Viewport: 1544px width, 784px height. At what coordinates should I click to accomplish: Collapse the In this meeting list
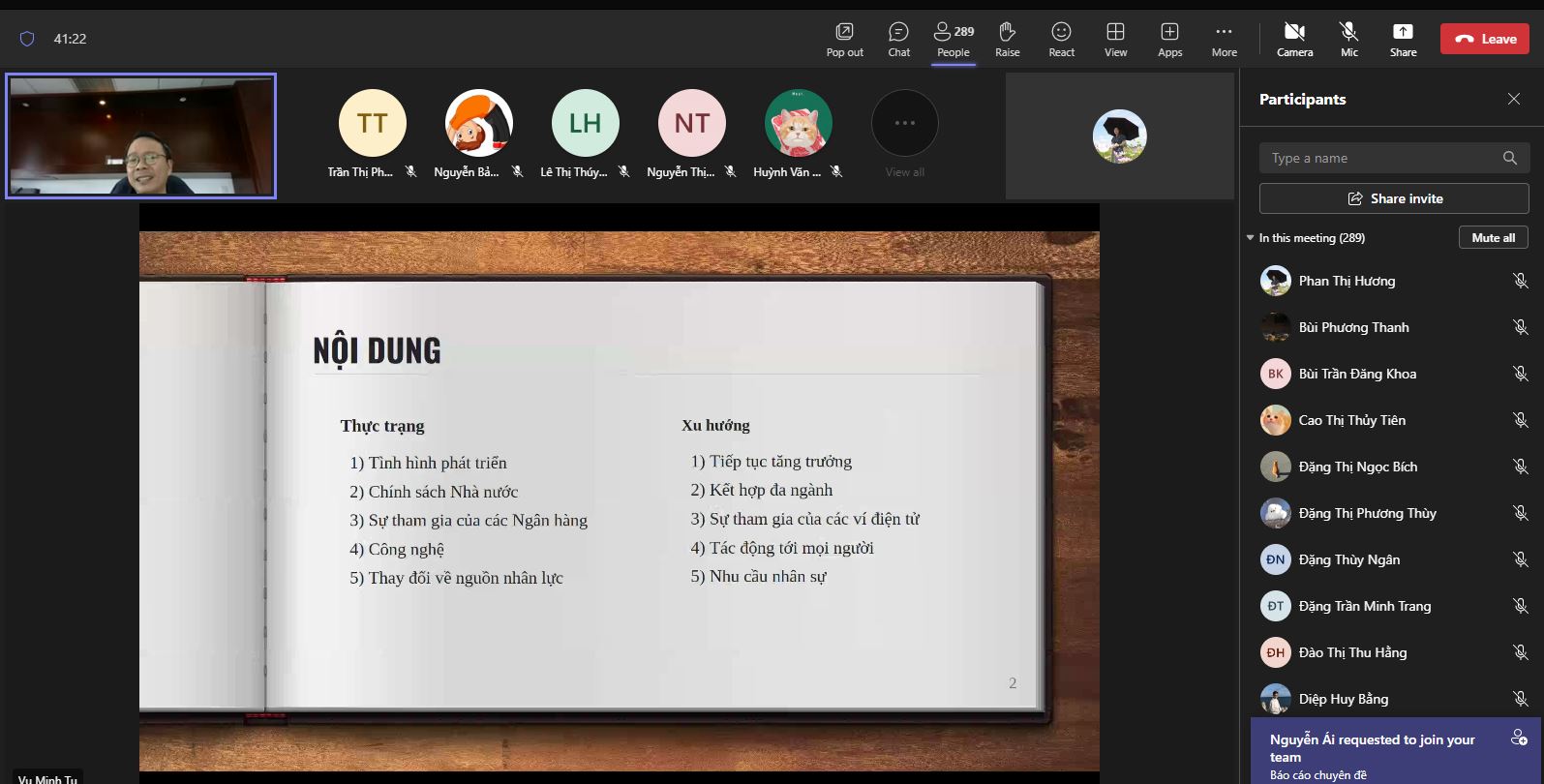coord(1250,238)
